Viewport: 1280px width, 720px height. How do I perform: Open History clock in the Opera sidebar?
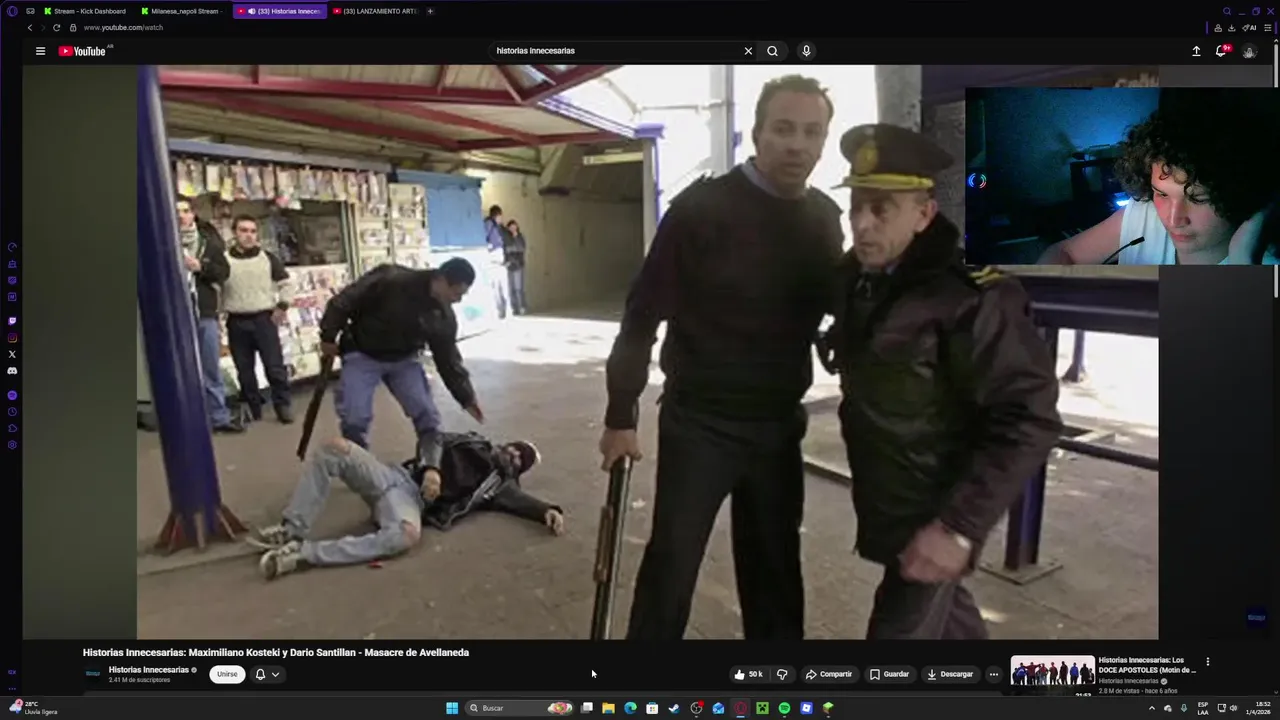[12, 412]
